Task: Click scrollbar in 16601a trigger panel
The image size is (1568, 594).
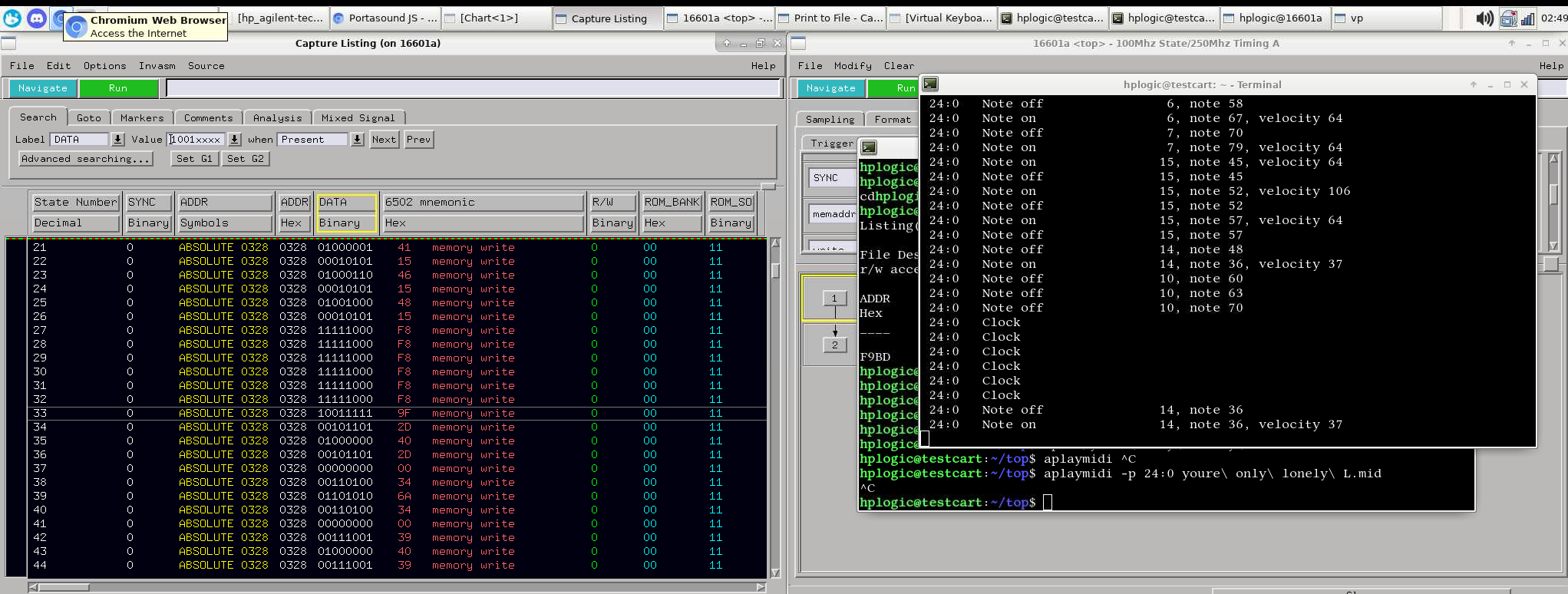Action: pos(1553,203)
